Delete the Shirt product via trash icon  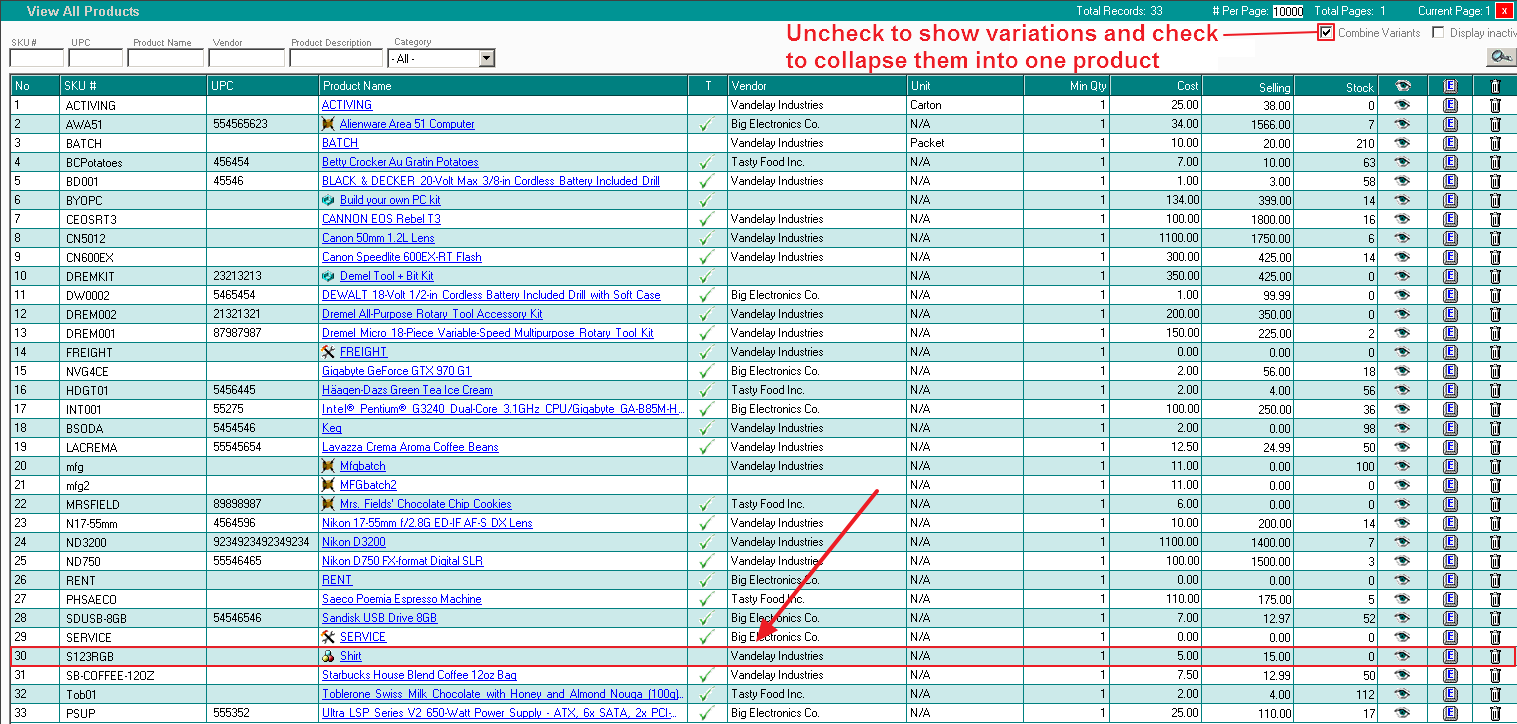(x=1495, y=656)
